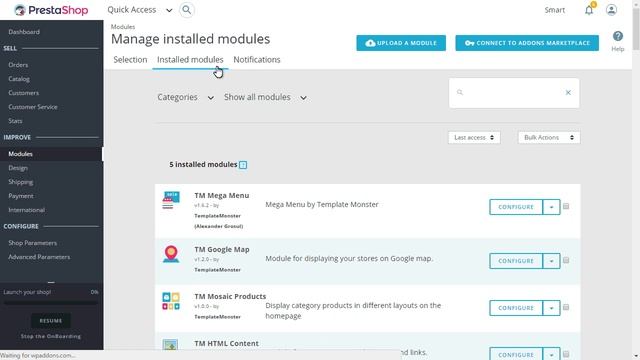The image size is (640, 360).
Task: Switch to the Notifications tab
Action: point(257,60)
